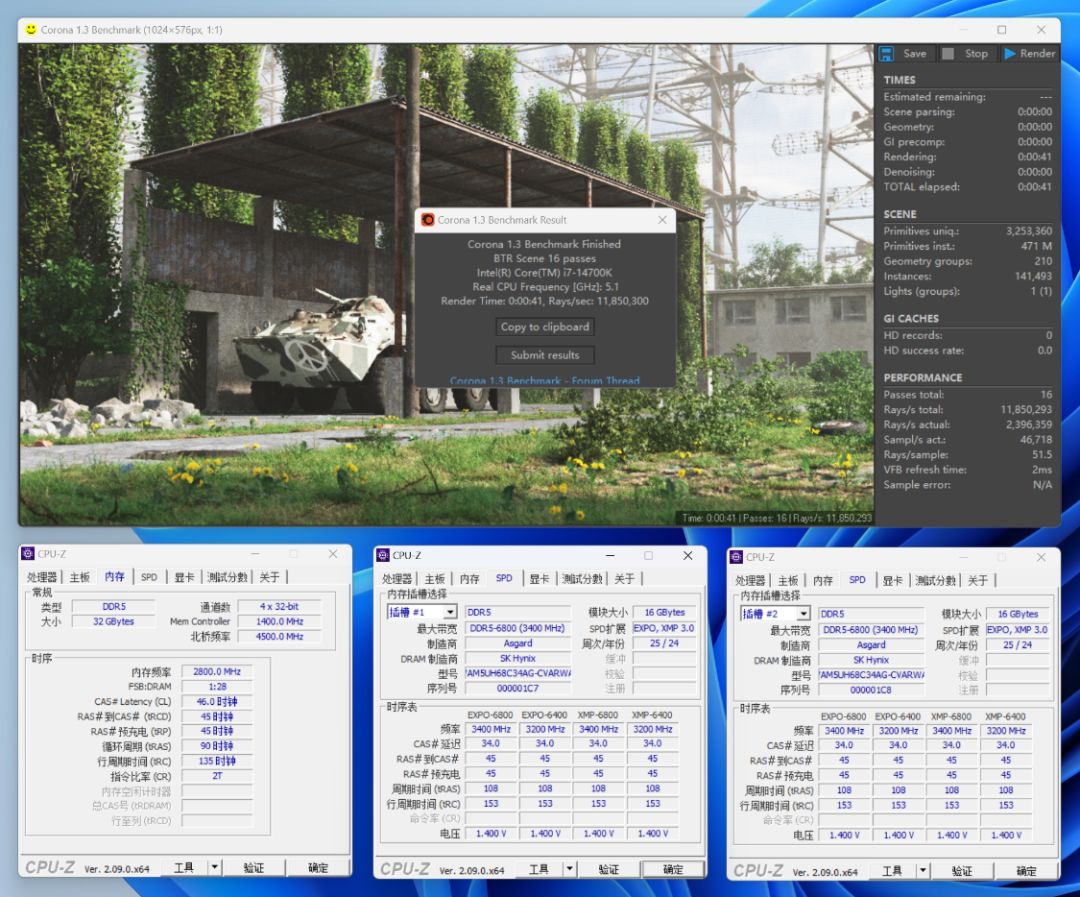The image size is (1080, 897).
Task: Click Primitives uniq. value 3,253,360
Action: 1029,231
